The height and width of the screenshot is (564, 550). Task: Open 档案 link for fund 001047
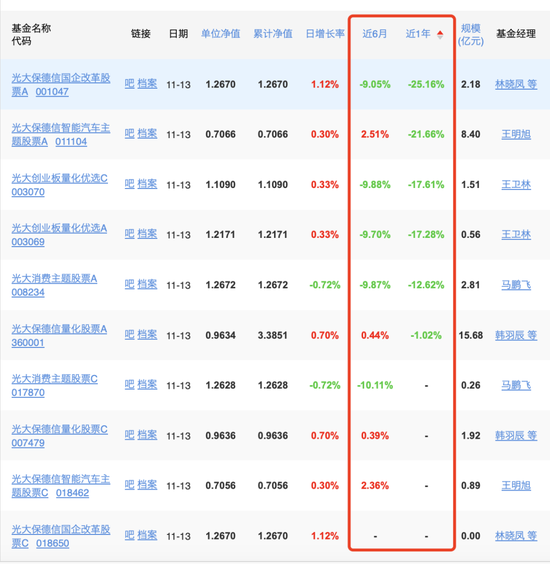pyautogui.click(x=147, y=84)
